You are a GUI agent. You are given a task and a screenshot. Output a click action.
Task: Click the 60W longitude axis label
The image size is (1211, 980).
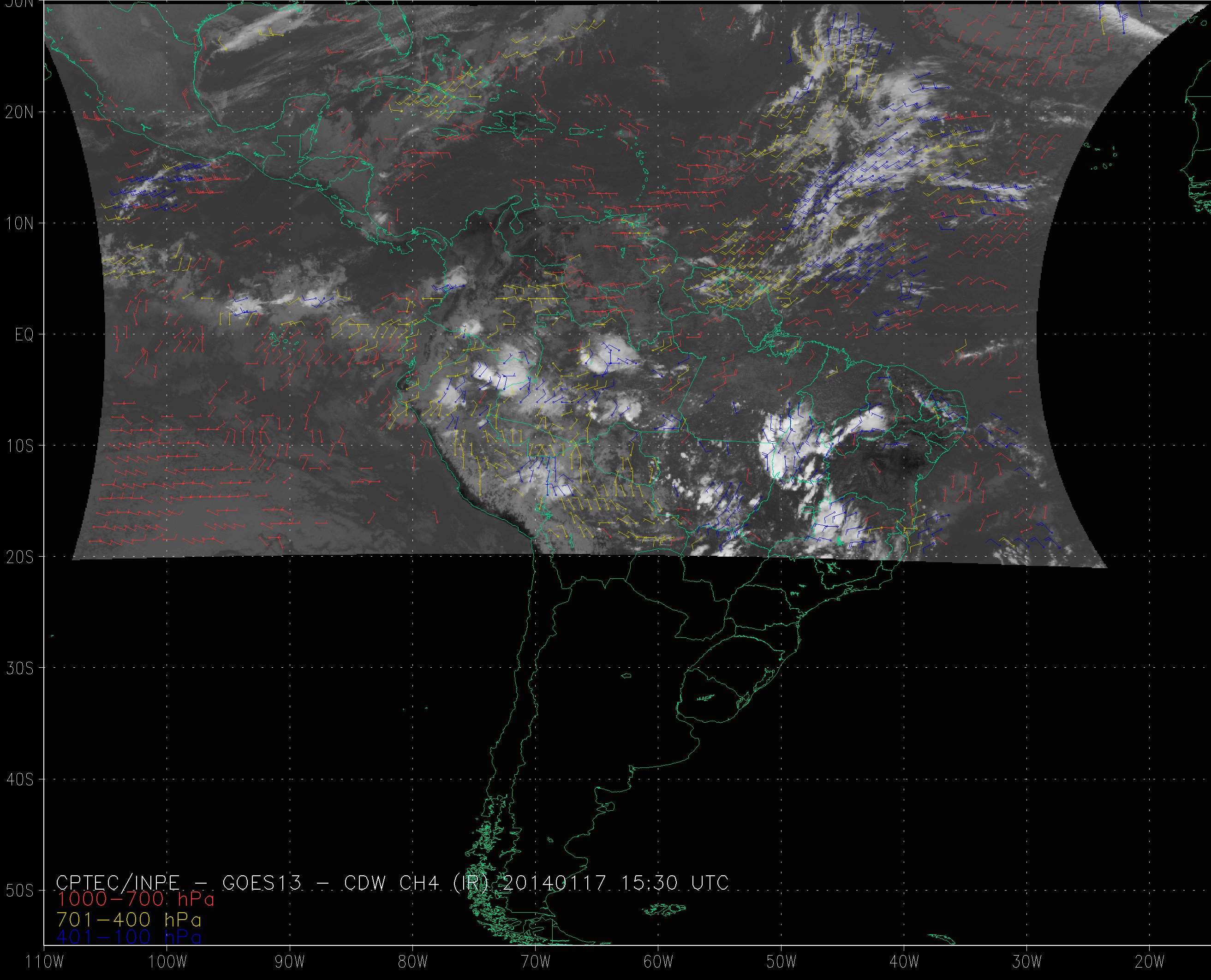click(x=658, y=962)
